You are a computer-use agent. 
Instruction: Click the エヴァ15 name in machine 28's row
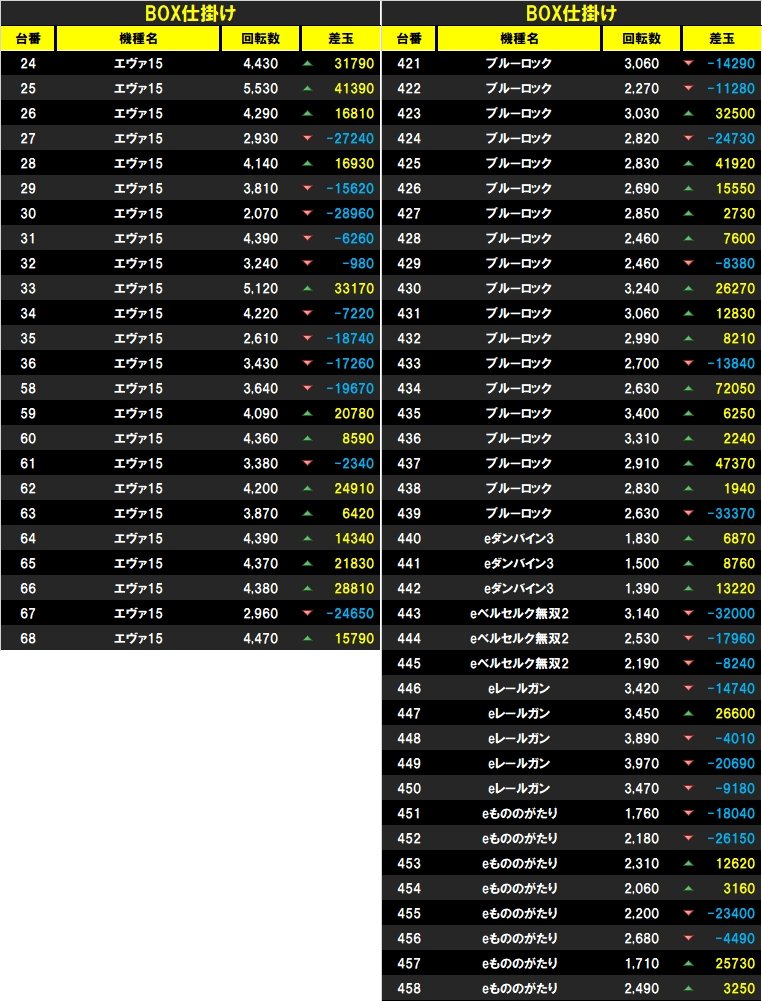tap(138, 163)
